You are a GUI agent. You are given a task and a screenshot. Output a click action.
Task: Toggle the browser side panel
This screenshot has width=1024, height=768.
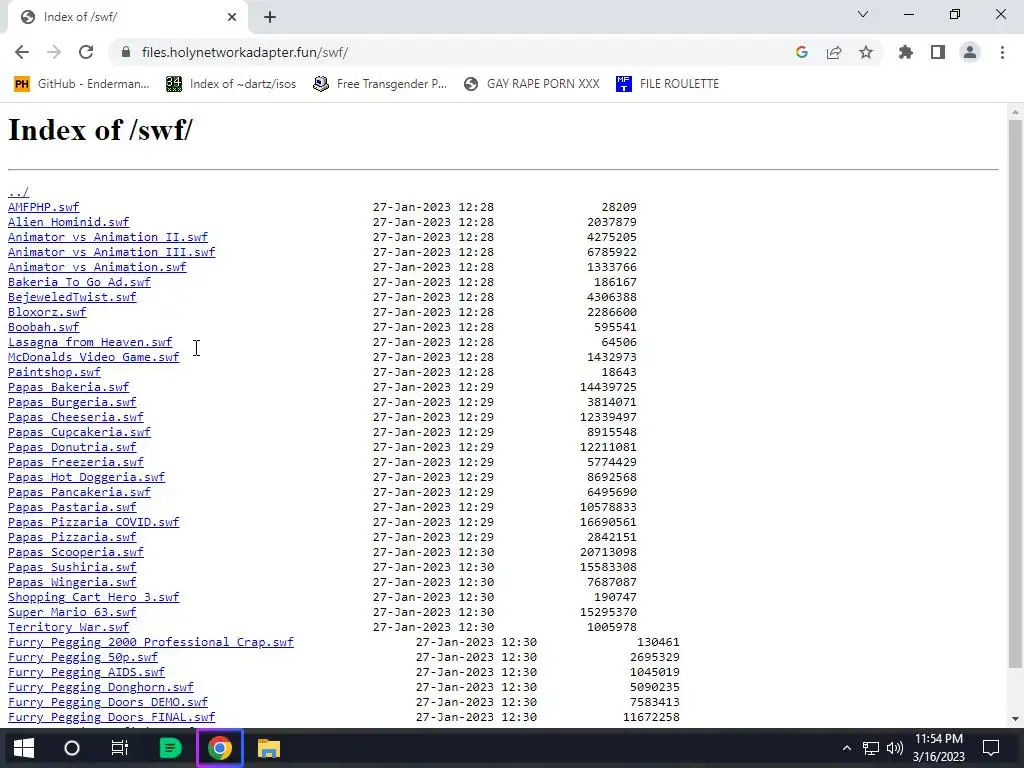coord(938,52)
